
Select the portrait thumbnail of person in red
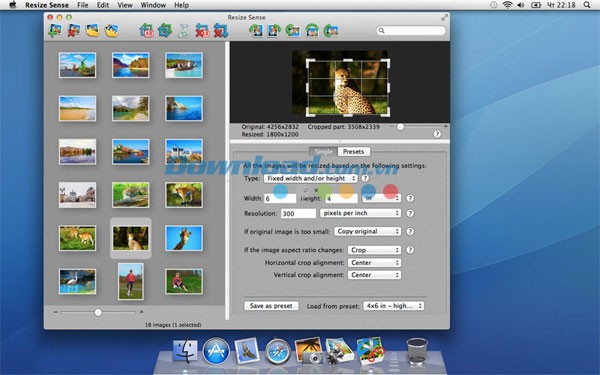click(131, 281)
